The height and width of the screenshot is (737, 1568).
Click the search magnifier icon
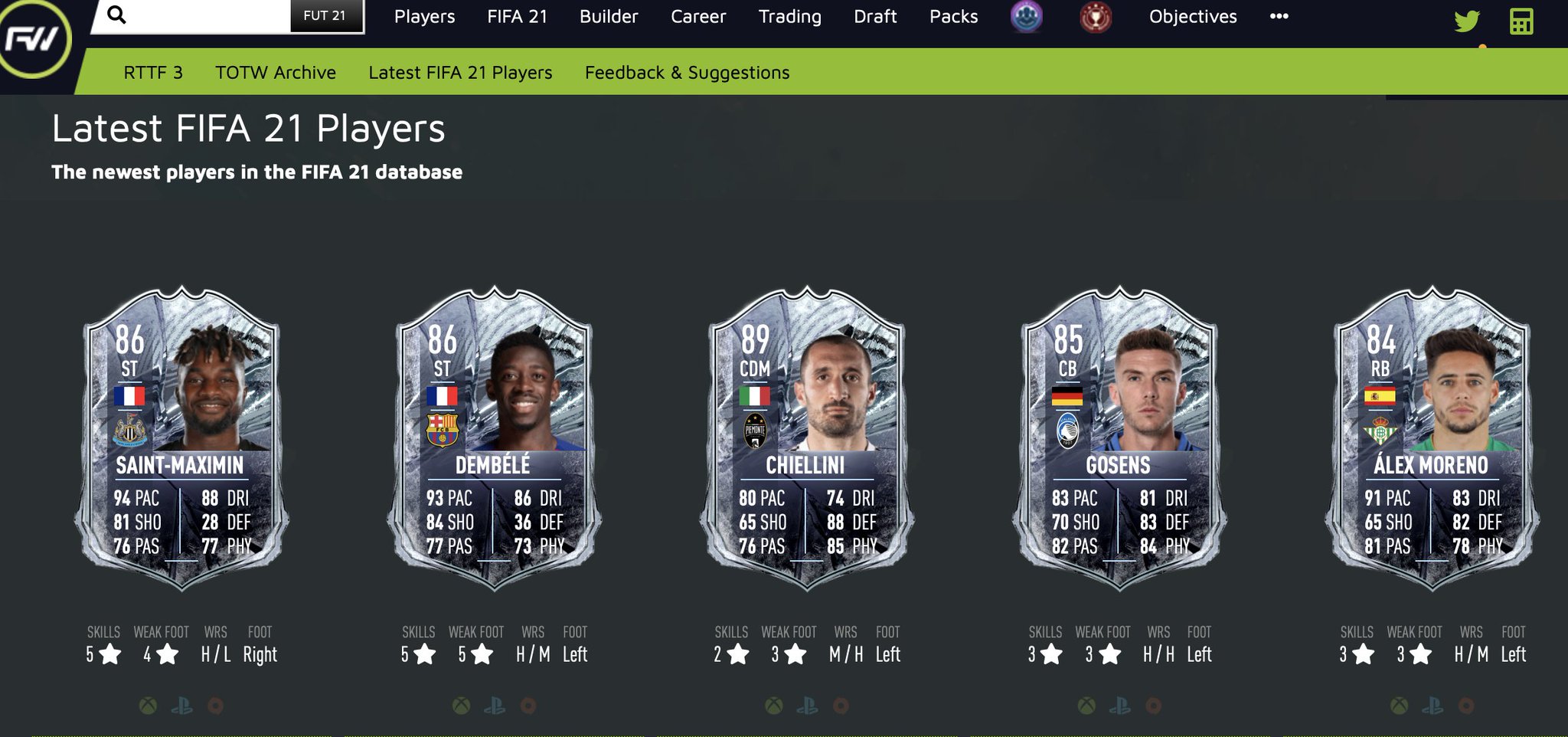point(116,15)
